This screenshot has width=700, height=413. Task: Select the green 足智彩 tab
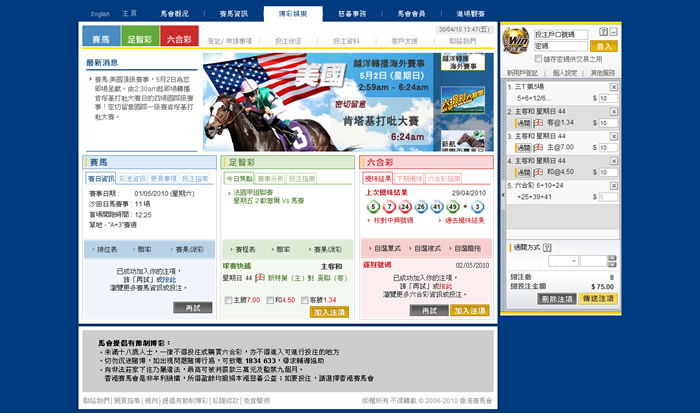(140, 36)
